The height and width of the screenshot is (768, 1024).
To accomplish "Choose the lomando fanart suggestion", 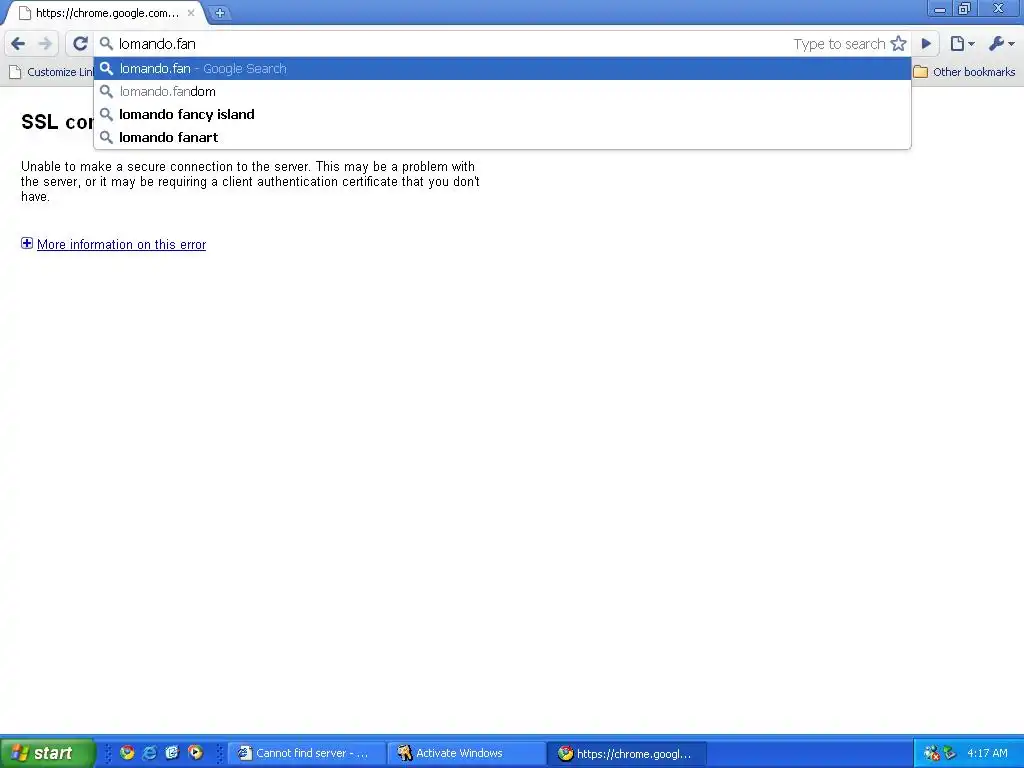I will [x=502, y=137].
